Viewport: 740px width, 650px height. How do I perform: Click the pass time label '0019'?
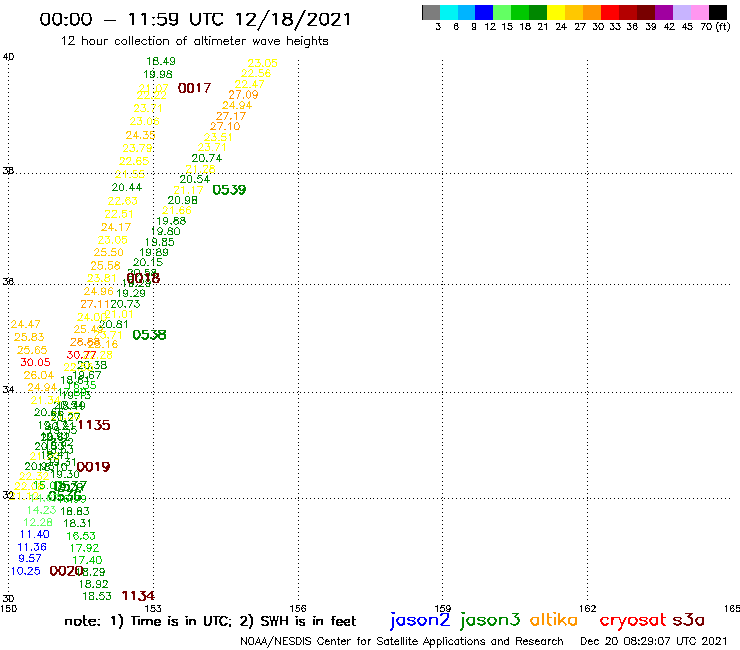pos(93,467)
